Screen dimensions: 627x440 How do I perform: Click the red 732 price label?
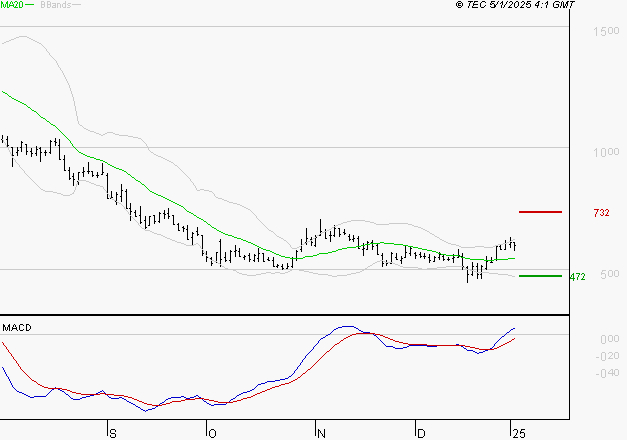[601, 213]
